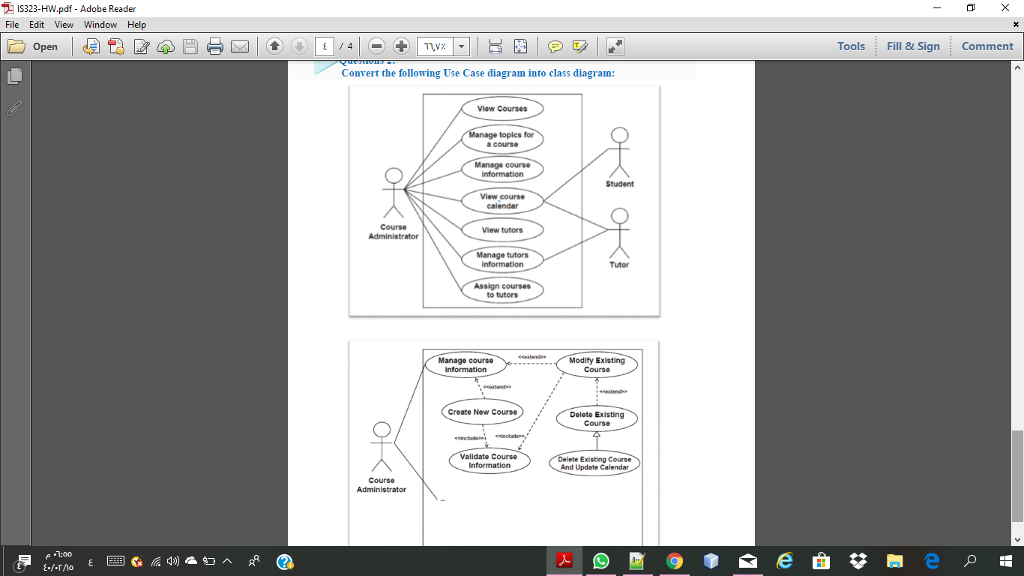Click the cloud upload icon
1024x576 pixels.
click(x=166, y=46)
